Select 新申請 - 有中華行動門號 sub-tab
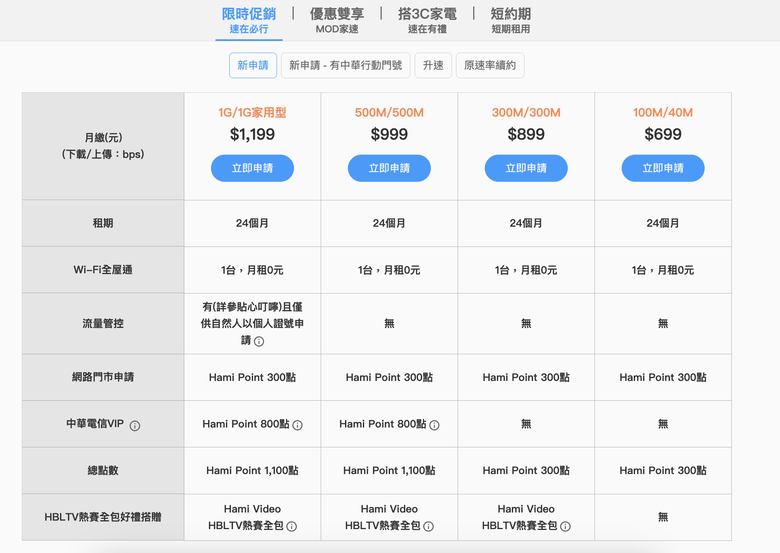Viewport: 780px width, 553px height. [345, 65]
